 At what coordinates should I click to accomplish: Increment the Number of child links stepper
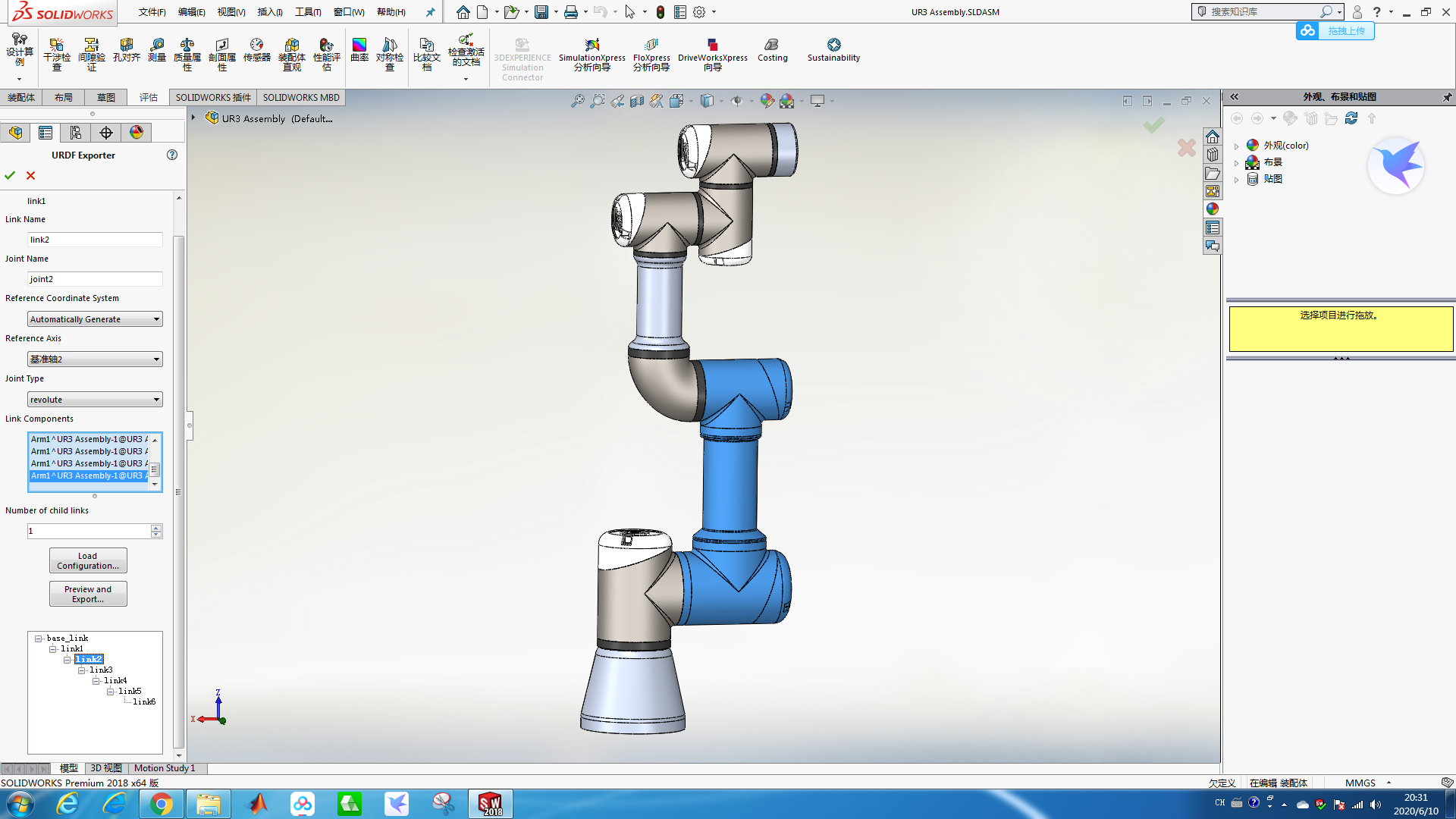(x=156, y=527)
